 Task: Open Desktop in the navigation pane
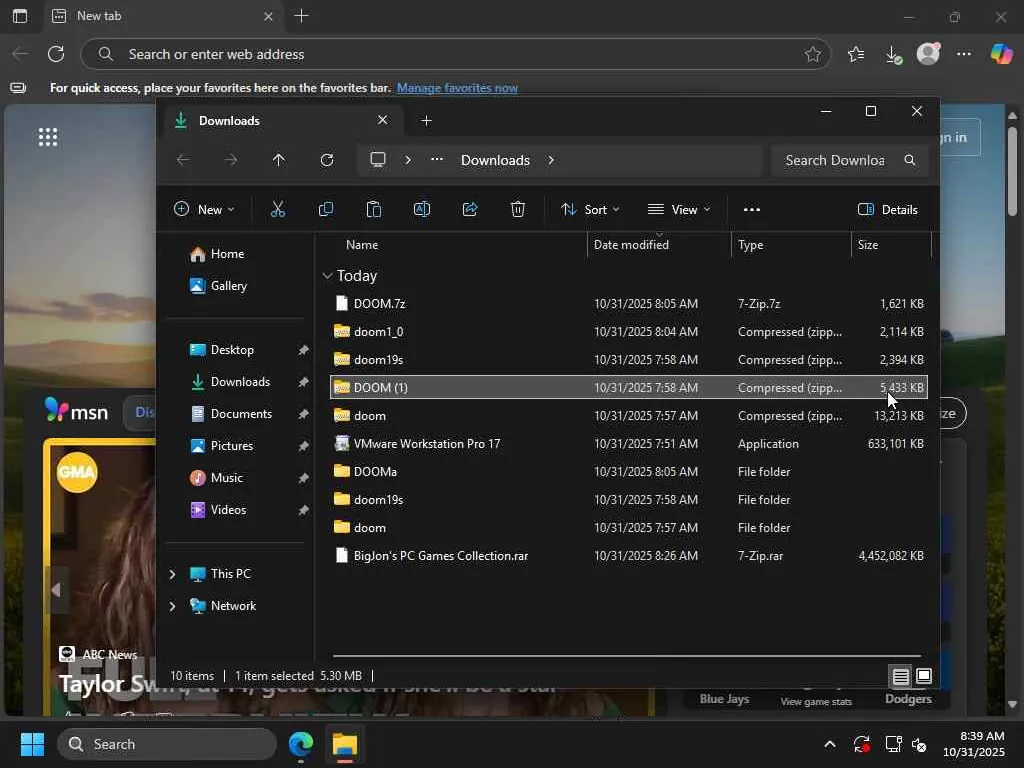point(232,350)
